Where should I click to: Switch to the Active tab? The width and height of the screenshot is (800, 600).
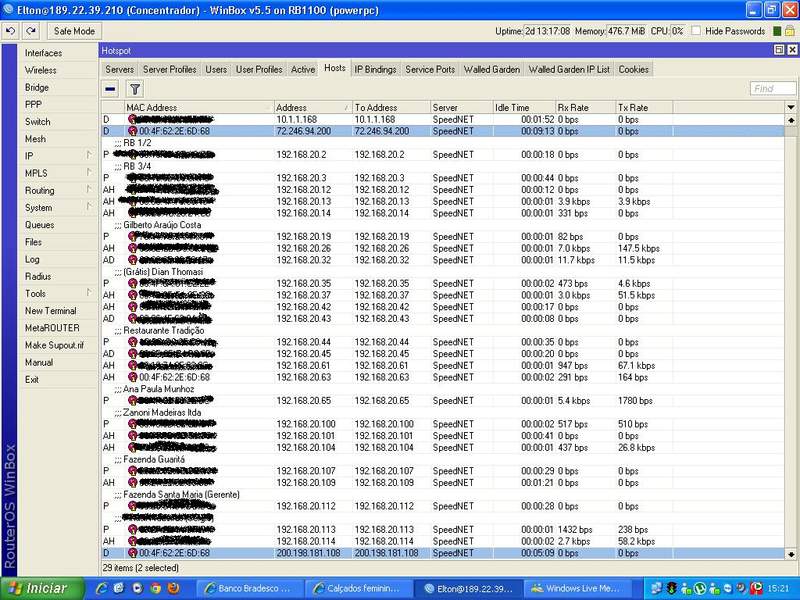[303, 69]
